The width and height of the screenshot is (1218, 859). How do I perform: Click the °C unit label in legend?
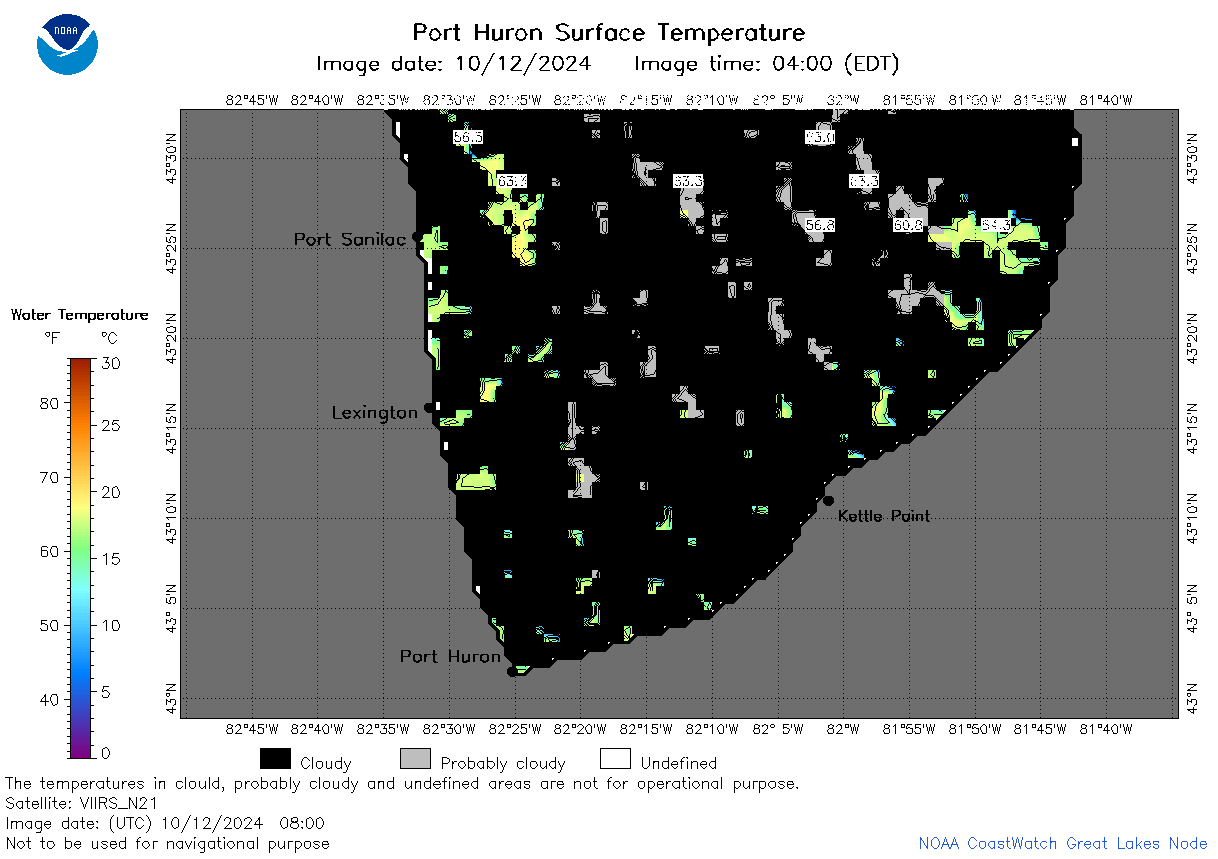[110, 339]
